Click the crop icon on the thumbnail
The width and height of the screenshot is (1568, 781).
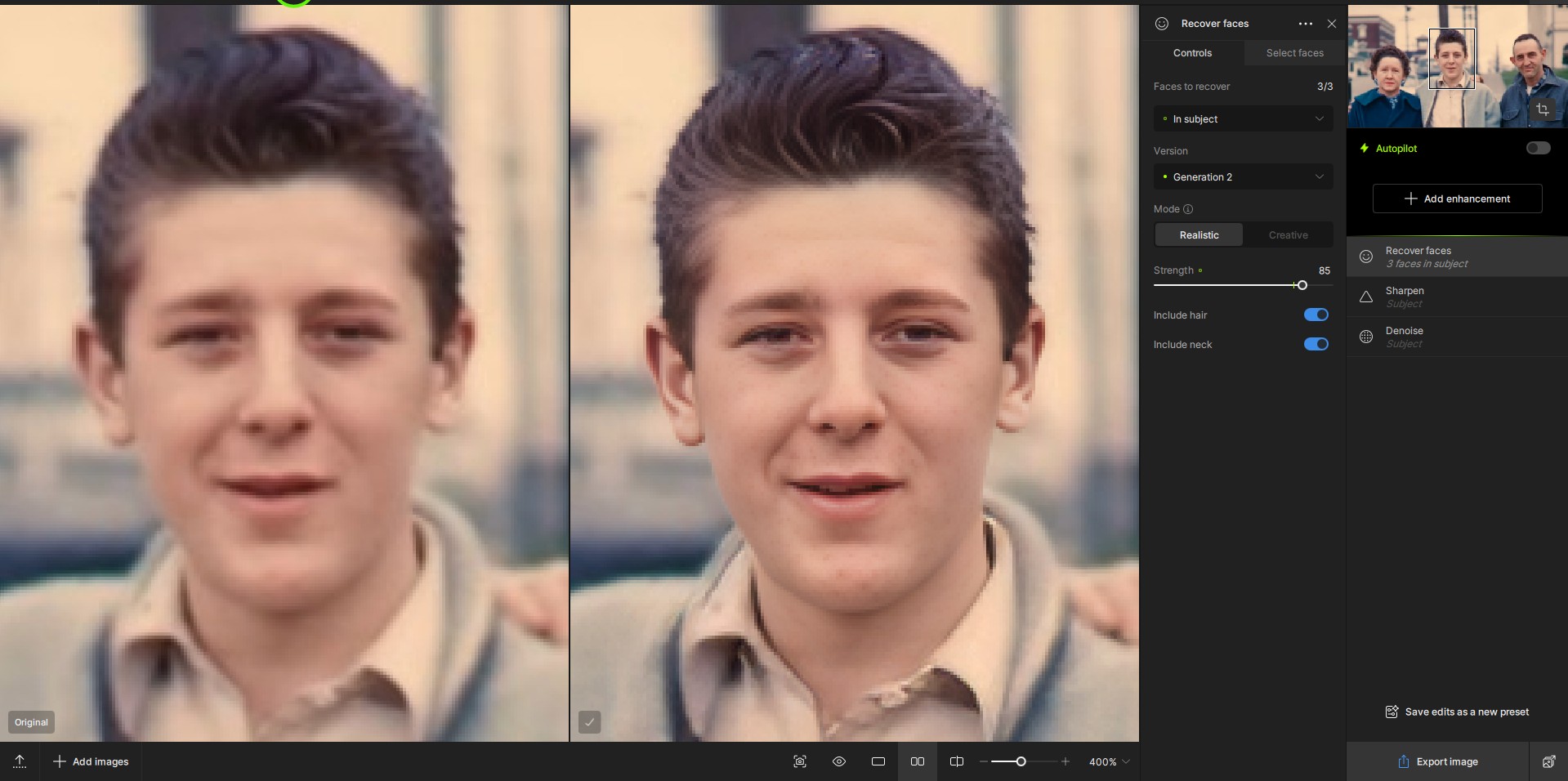coord(1542,109)
